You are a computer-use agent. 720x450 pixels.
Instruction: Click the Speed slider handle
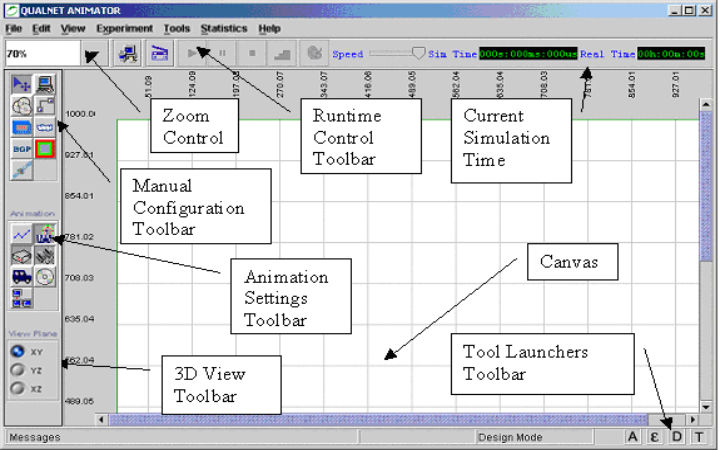pyautogui.click(x=418, y=53)
